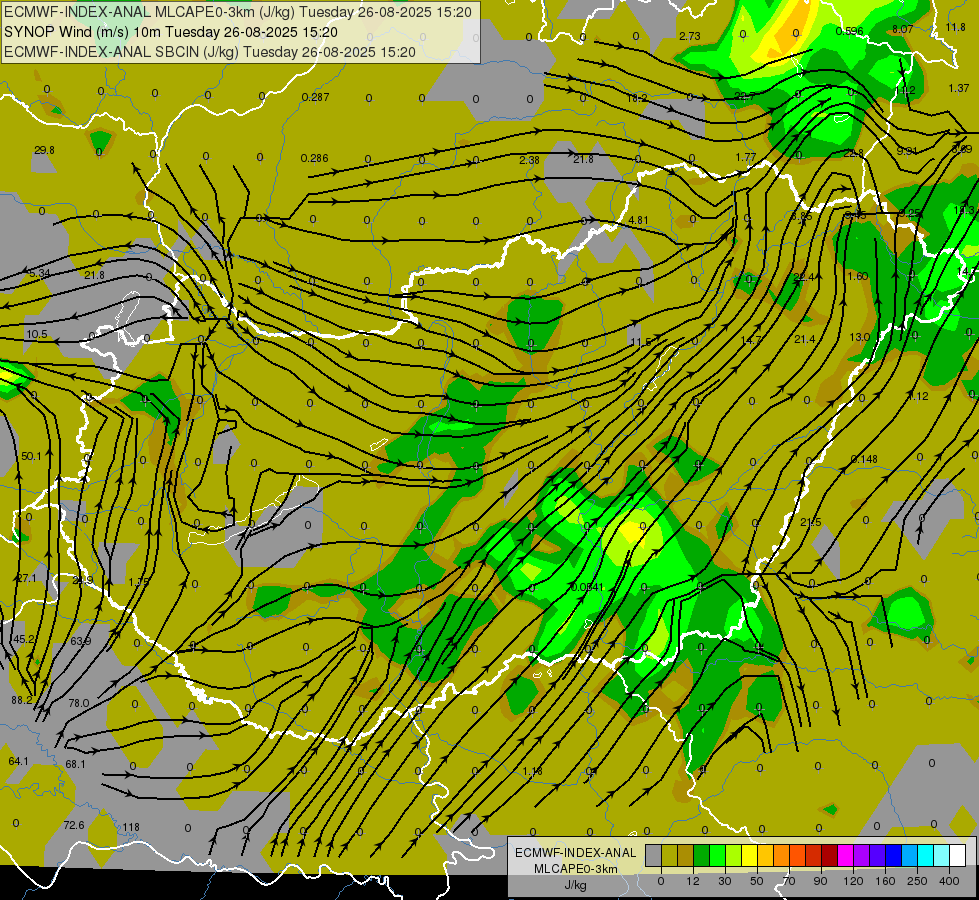Select the pure blue legend swatch
The width and height of the screenshot is (979, 900).
(x=895, y=855)
